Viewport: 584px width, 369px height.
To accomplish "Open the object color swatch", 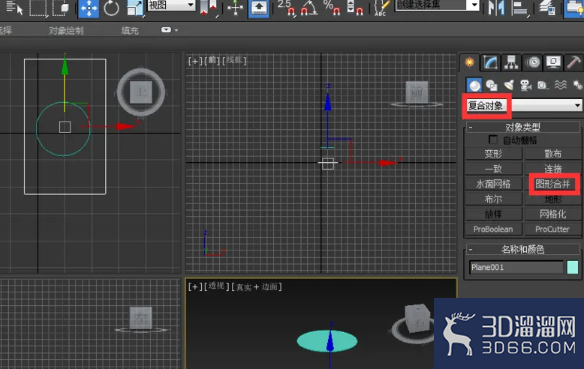I will 572,267.
